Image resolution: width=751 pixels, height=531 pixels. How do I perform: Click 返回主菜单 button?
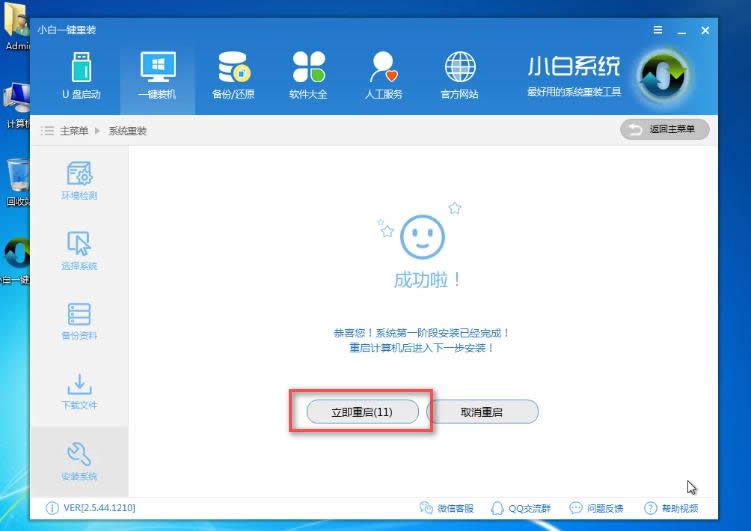[665, 129]
